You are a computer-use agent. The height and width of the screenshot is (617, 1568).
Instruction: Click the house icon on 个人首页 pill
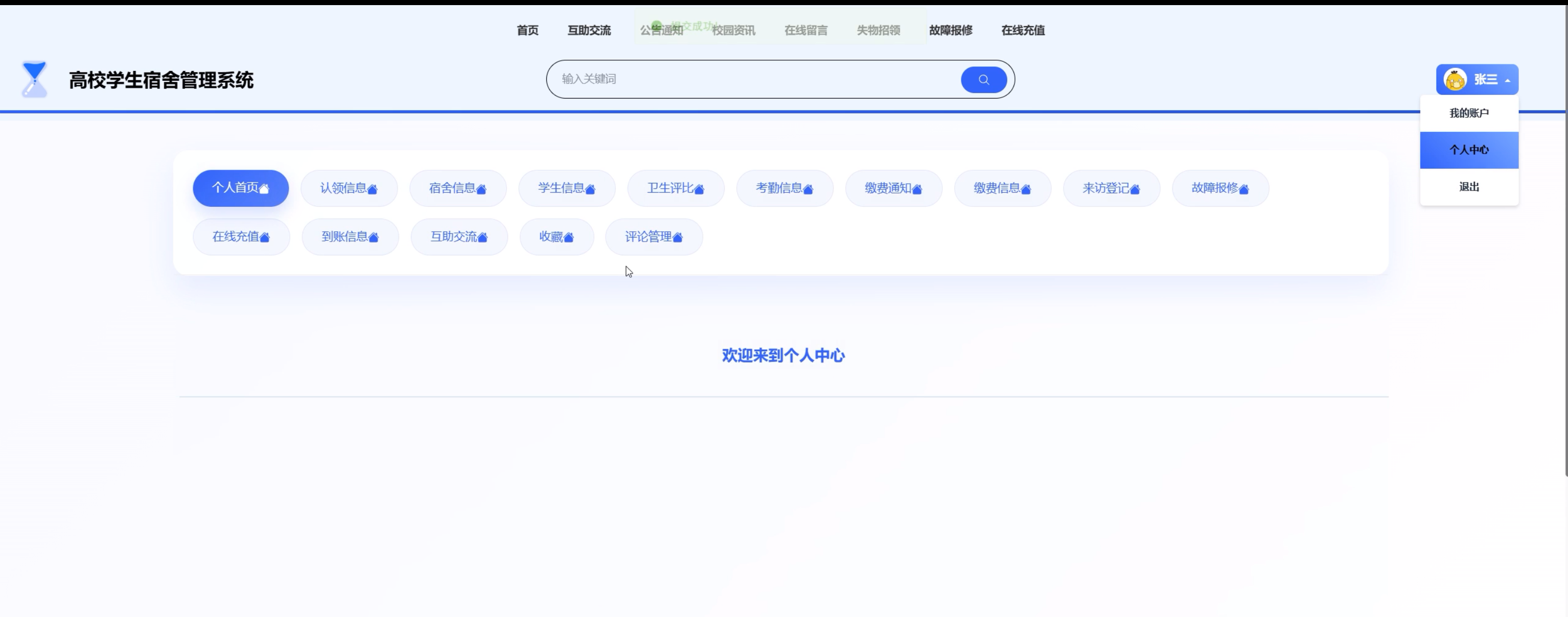[264, 189]
